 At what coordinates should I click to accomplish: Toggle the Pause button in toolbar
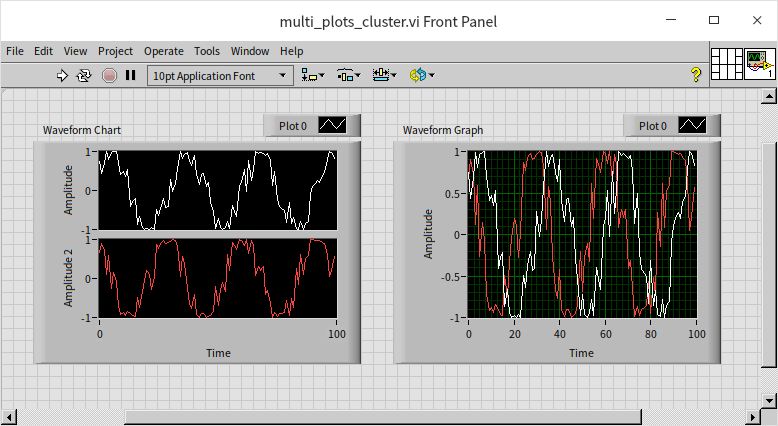[x=130, y=75]
